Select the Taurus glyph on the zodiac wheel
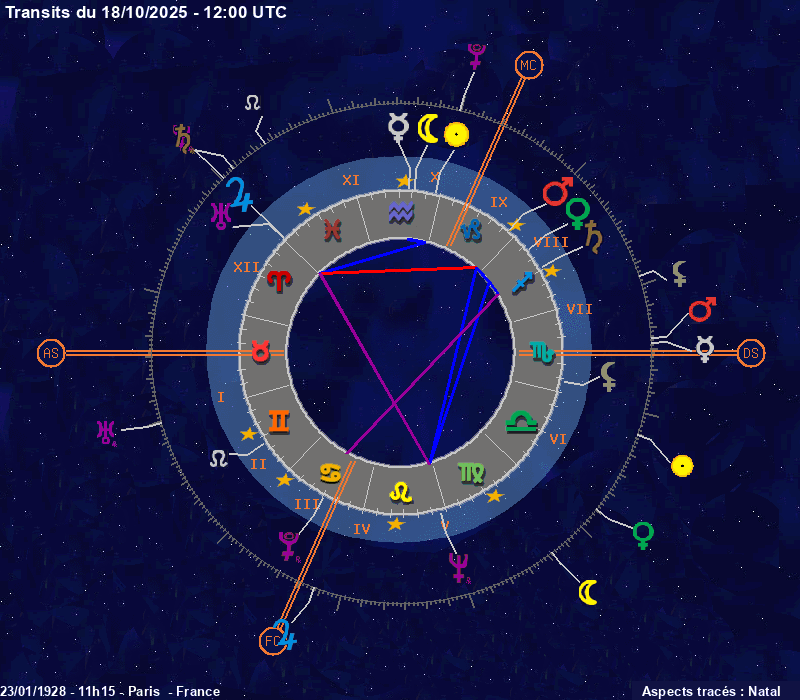Image resolution: width=800 pixels, height=700 pixels. click(x=259, y=352)
